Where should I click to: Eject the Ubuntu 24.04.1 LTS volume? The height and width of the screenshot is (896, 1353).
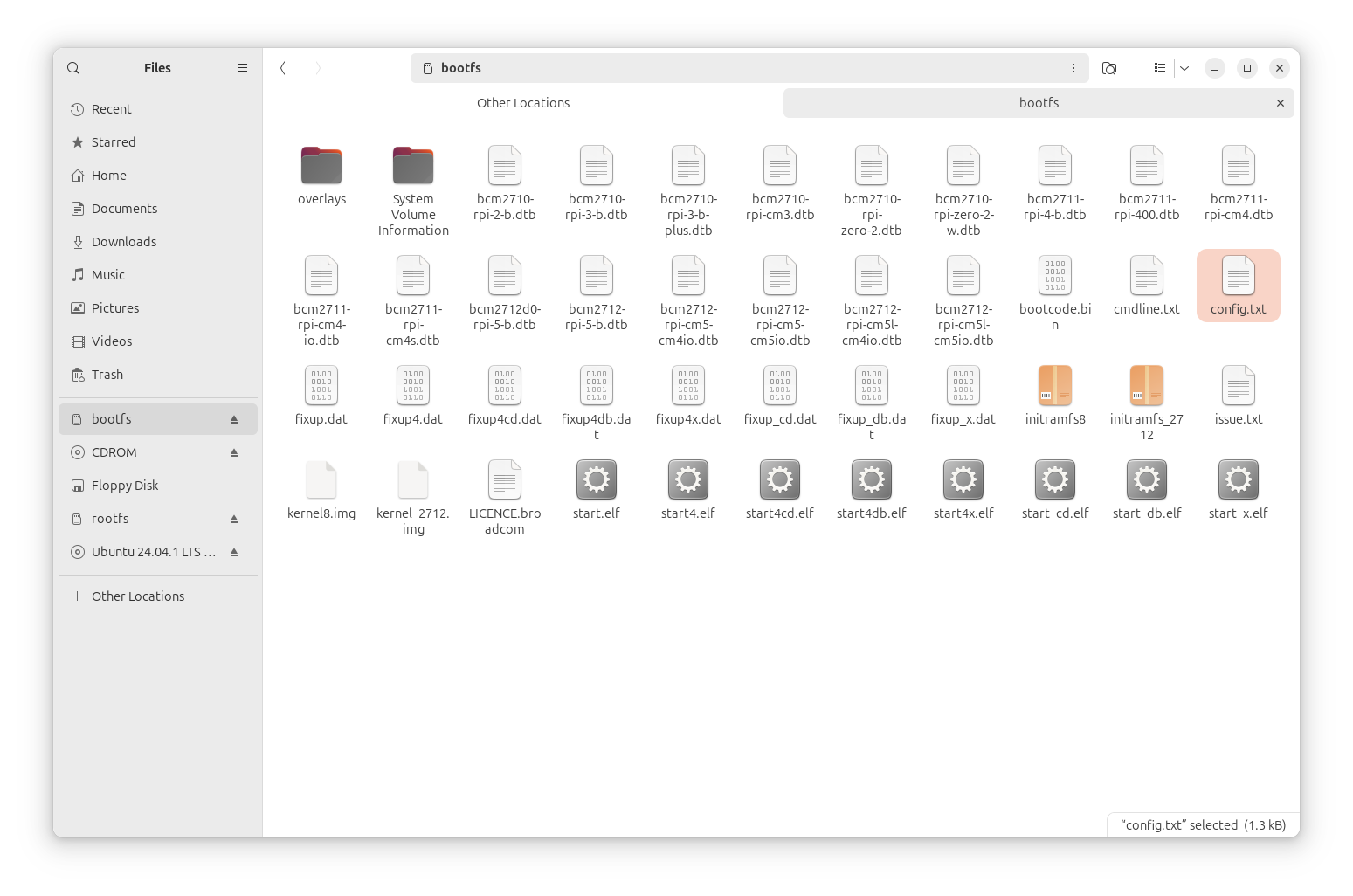pyautogui.click(x=234, y=553)
